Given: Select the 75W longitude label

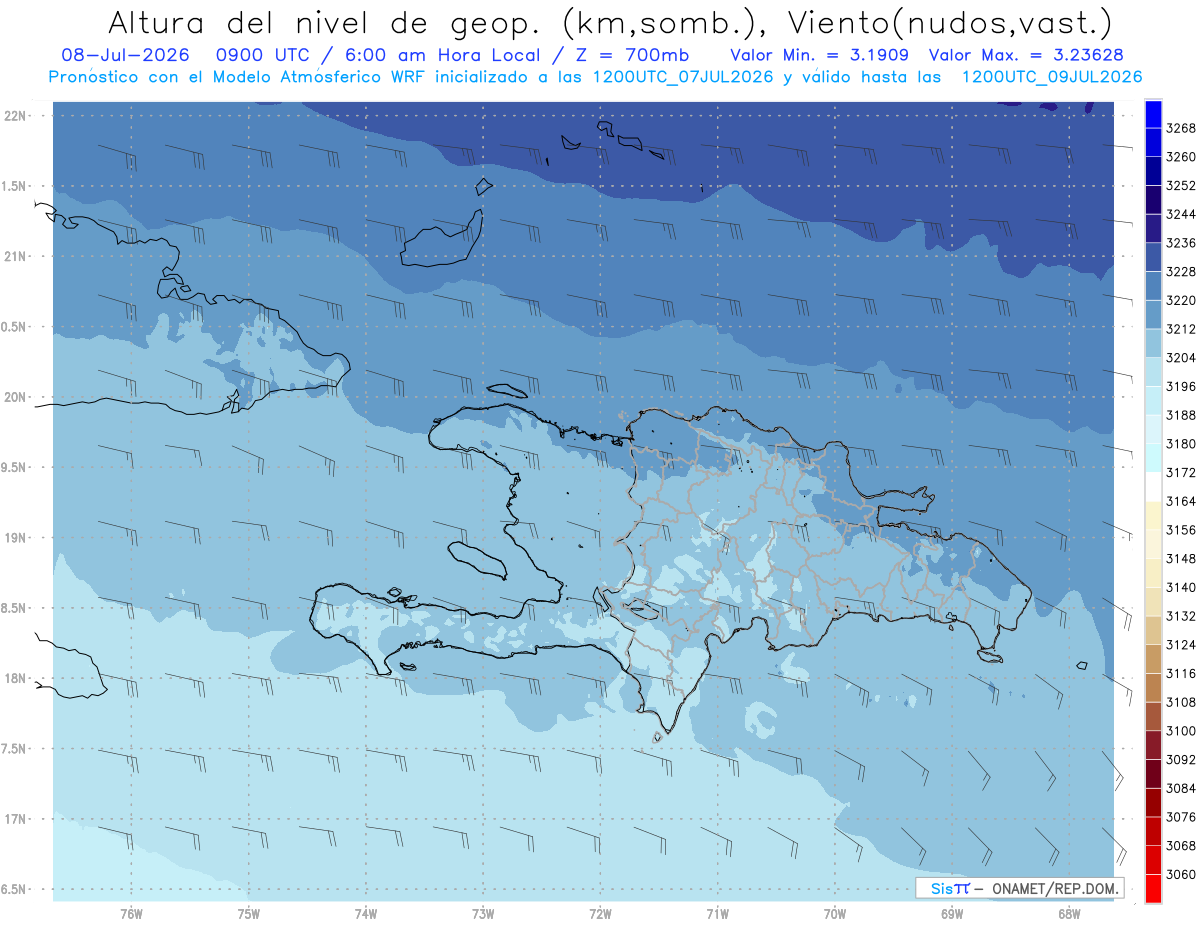Looking at the screenshot, I should pos(249,913).
